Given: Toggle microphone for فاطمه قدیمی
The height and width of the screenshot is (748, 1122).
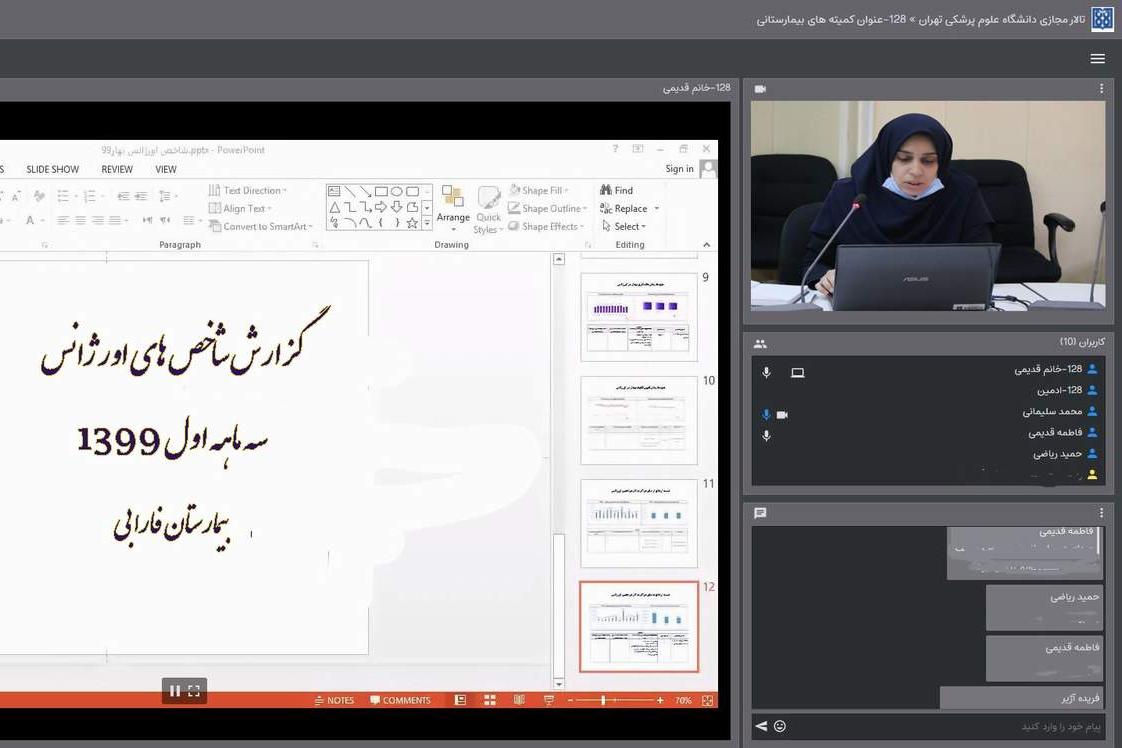Looking at the screenshot, I should pyautogui.click(x=767, y=435).
